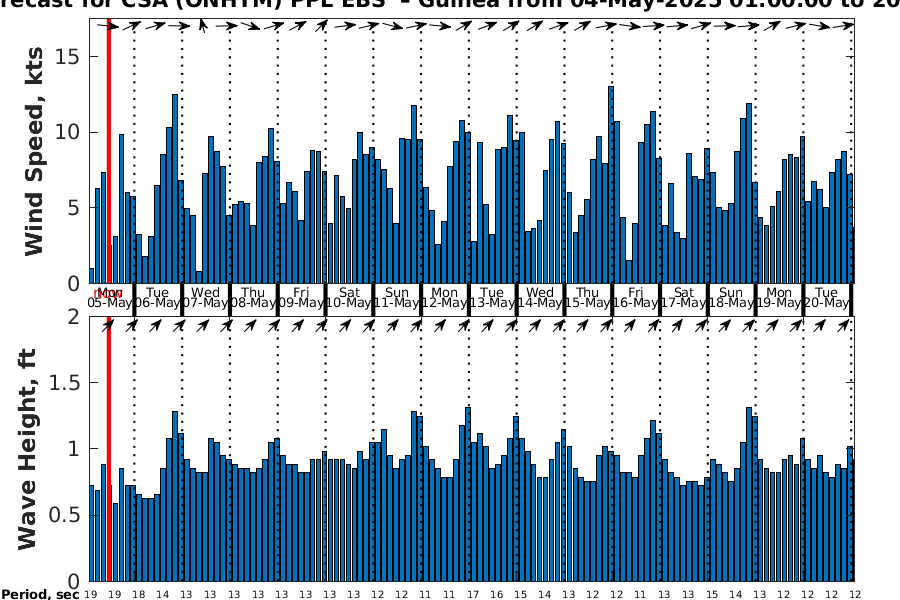Click the 1.5 tick on wave height axis
Image resolution: width=900 pixels, height=600 pixels.
pos(64,382)
